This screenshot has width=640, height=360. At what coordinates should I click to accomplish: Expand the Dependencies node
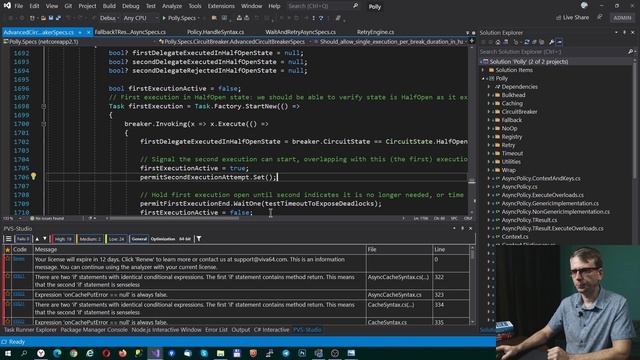tap(489, 87)
